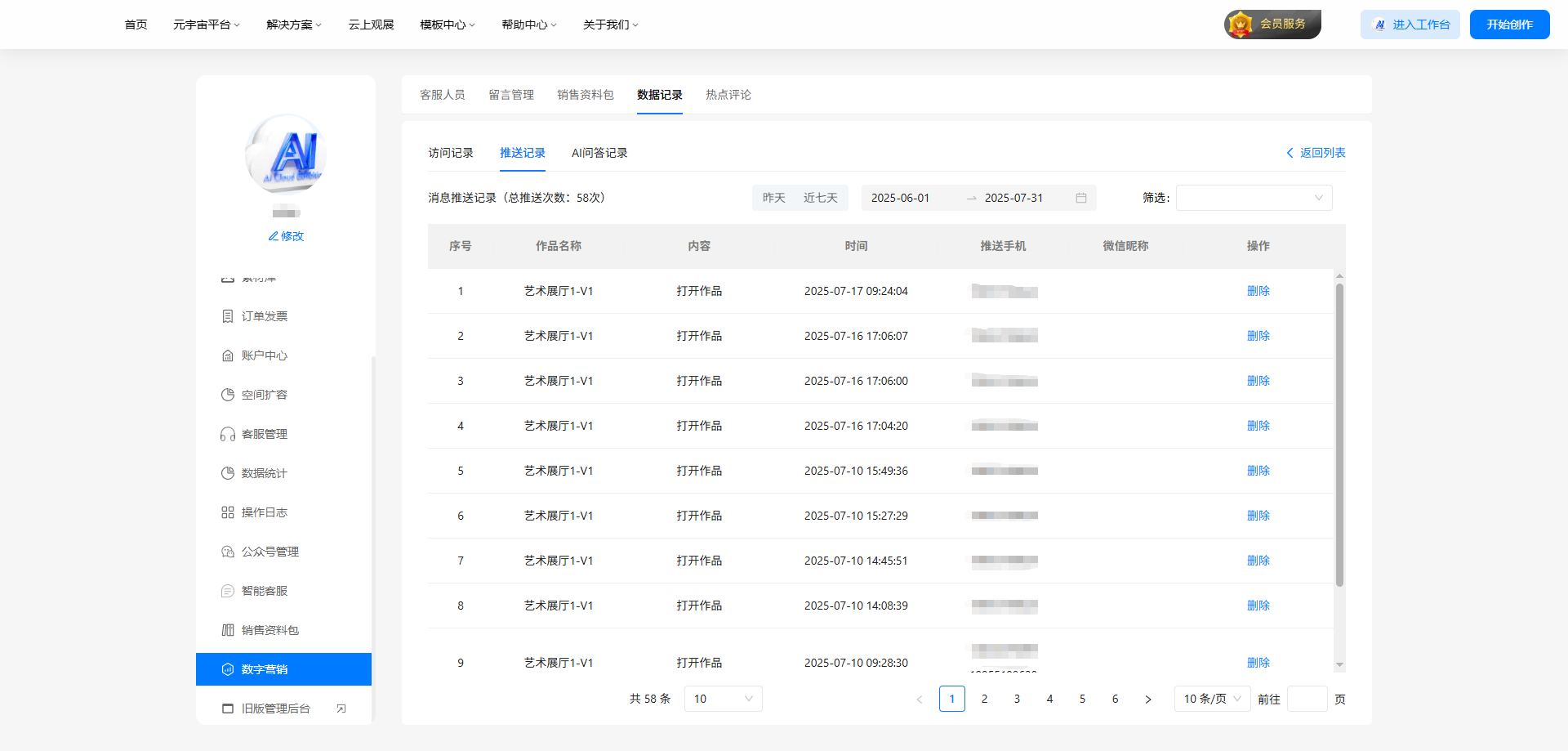Click the 销售资料包 icon in sidebar
This screenshot has width=1568, height=751.
click(228, 630)
